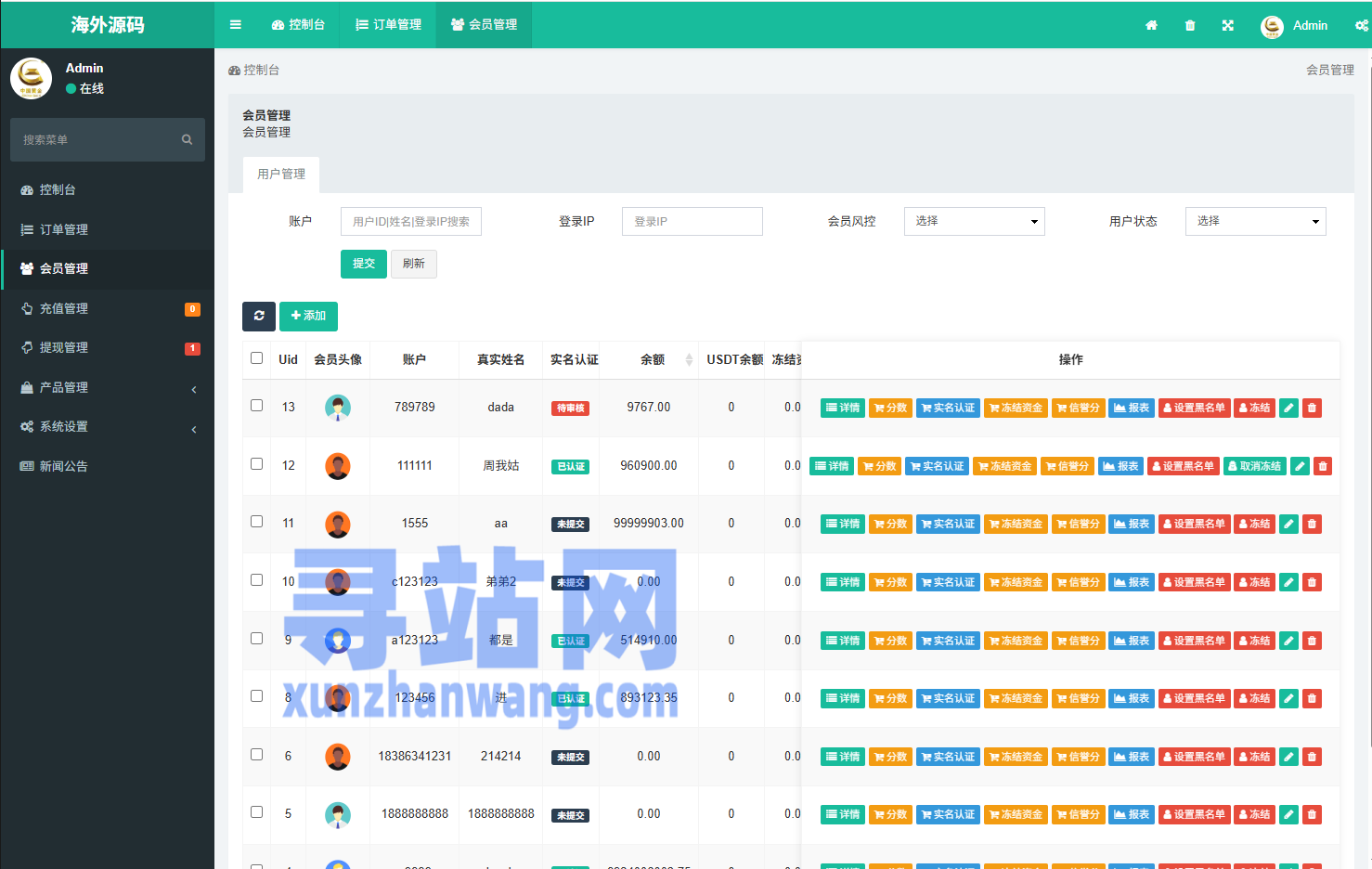This screenshot has height=869, width=1372.
Task: Click the 登录IP input field
Action: click(692, 221)
